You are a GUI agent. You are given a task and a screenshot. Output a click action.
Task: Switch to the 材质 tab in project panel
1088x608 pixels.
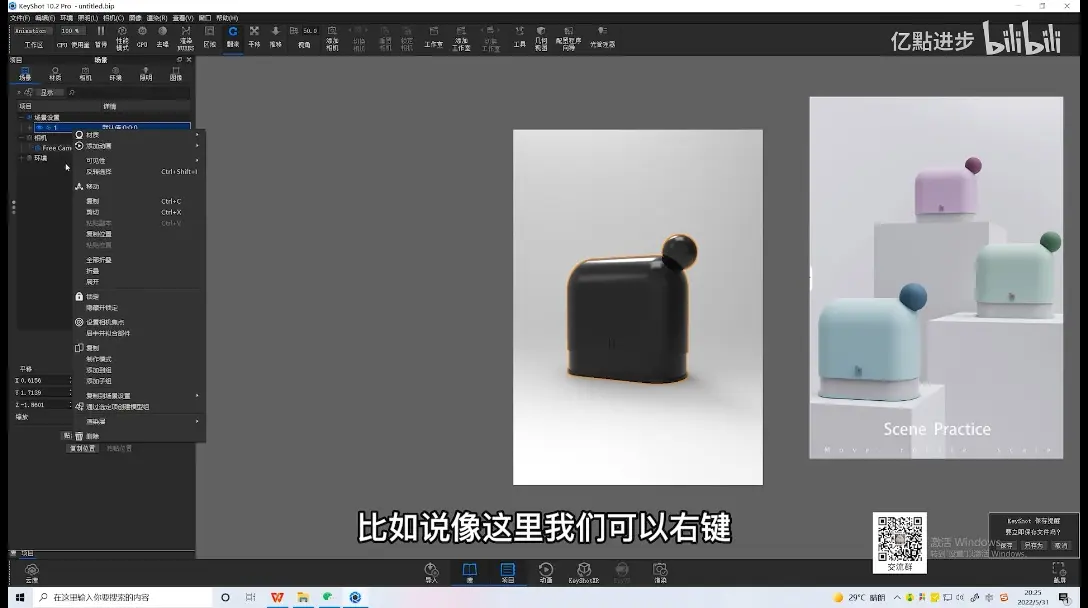(x=55, y=74)
